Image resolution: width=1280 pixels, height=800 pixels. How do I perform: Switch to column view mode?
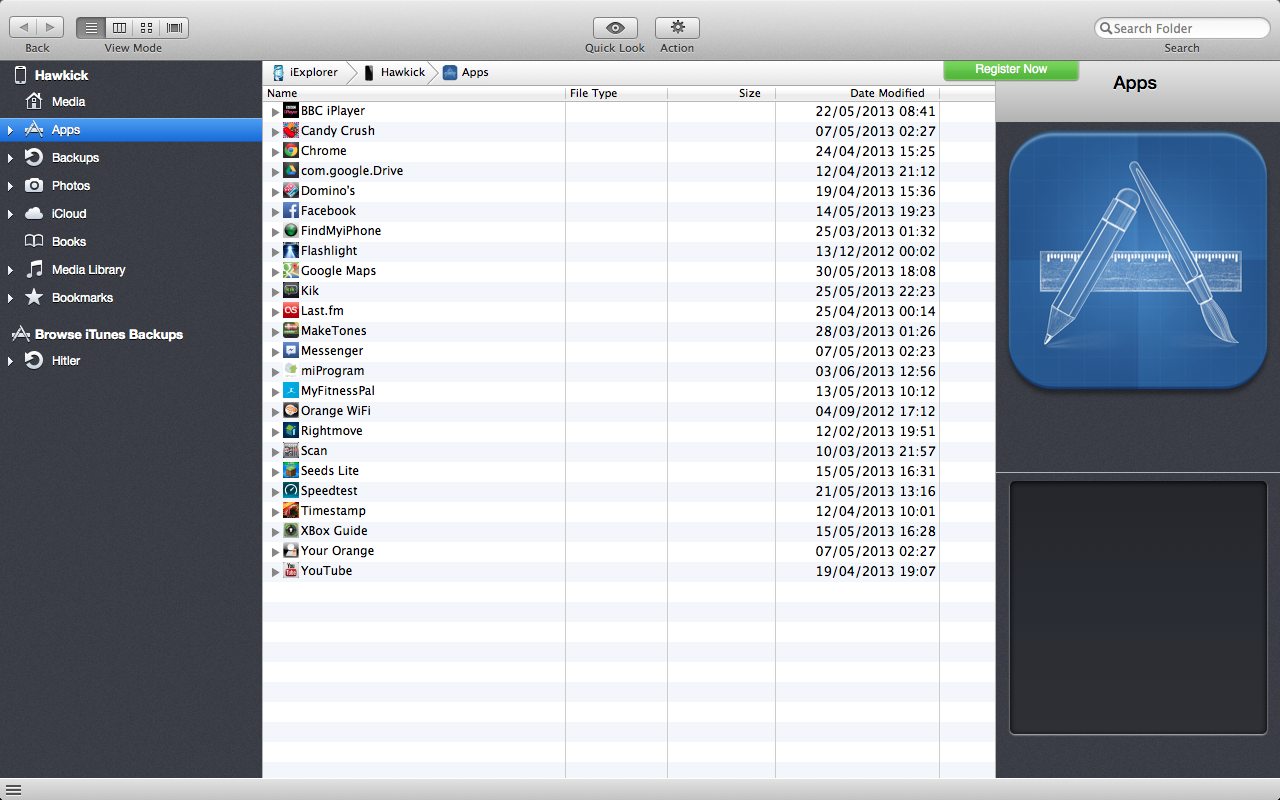tap(119, 28)
